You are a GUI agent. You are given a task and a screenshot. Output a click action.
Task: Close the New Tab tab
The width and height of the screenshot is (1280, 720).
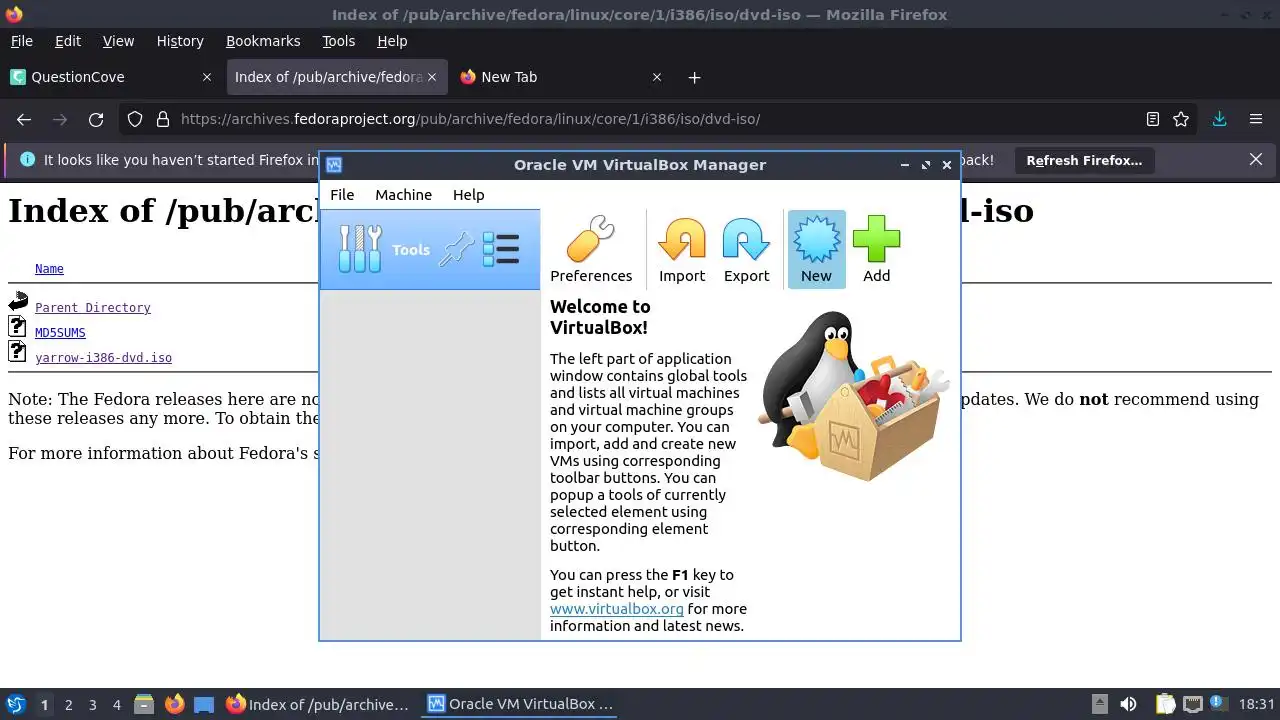pyautogui.click(x=657, y=77)
